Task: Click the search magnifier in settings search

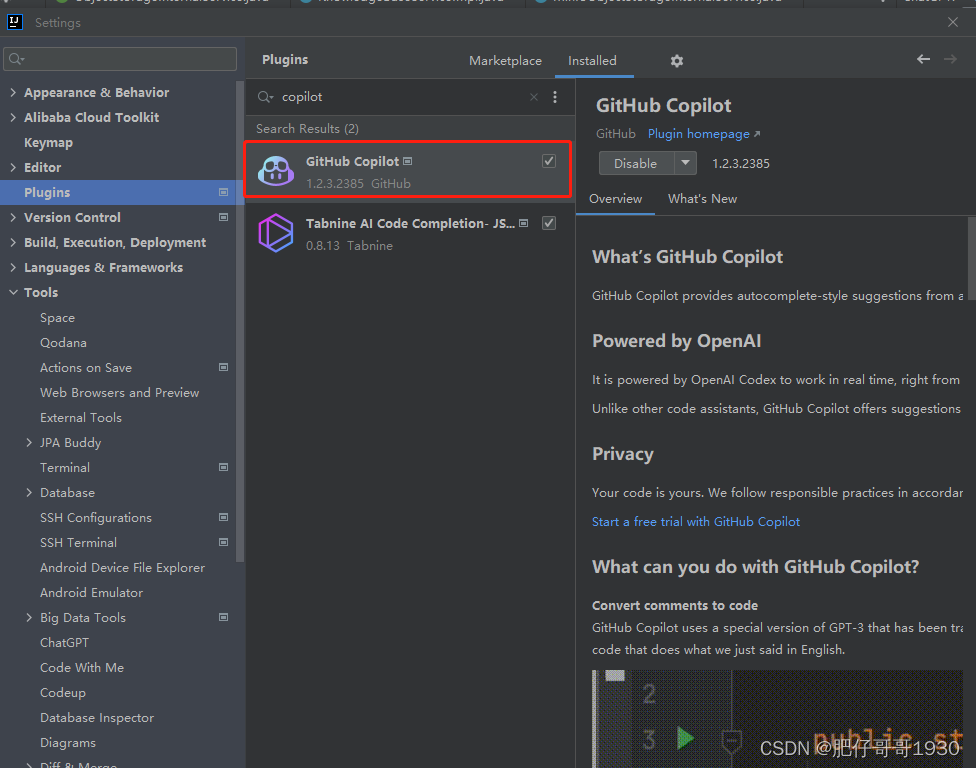Action: point(16,59)
